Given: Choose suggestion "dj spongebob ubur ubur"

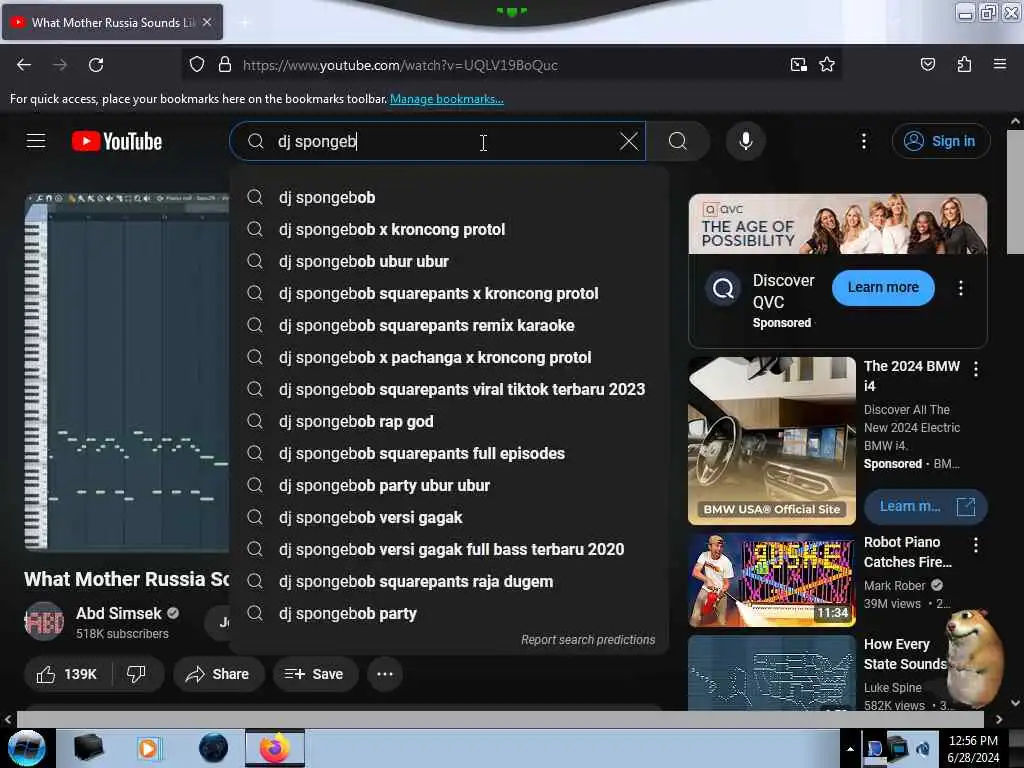Looking at the screenshot, I should [x=449, y=261].
